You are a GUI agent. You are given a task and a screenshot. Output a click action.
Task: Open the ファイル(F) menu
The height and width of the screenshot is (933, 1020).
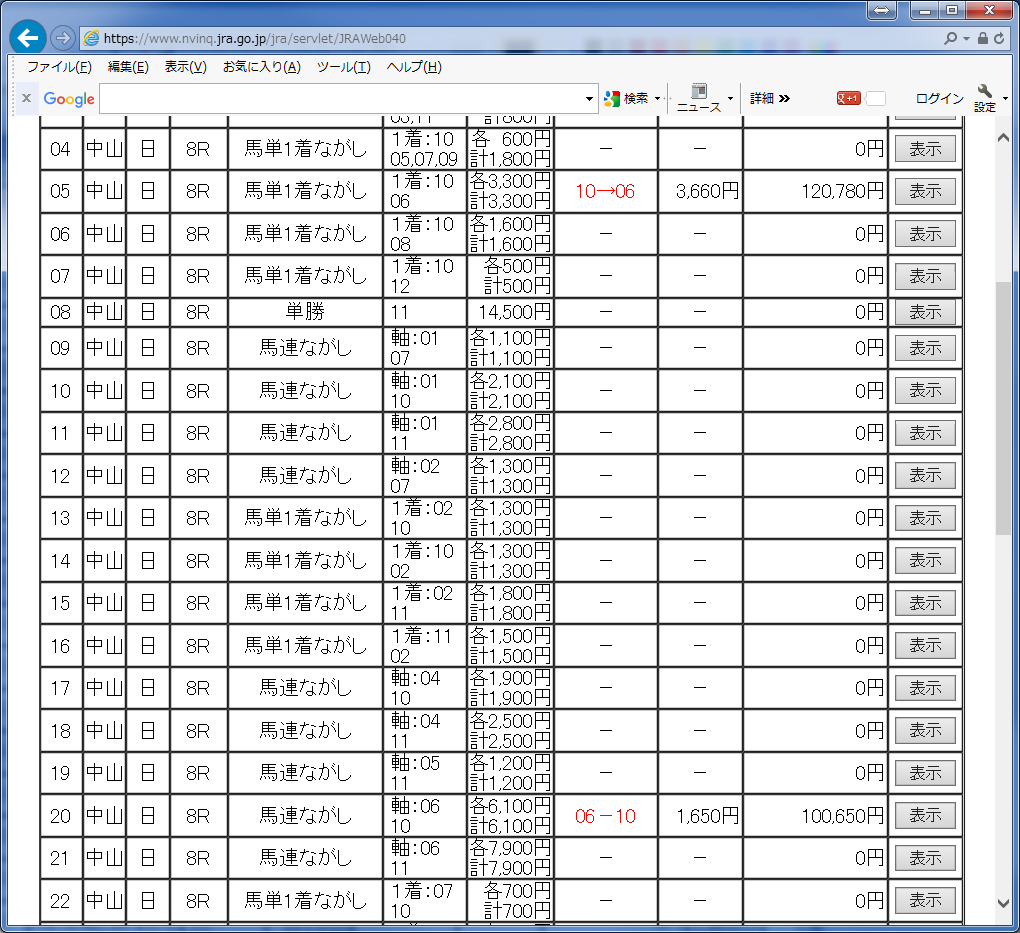59,67
